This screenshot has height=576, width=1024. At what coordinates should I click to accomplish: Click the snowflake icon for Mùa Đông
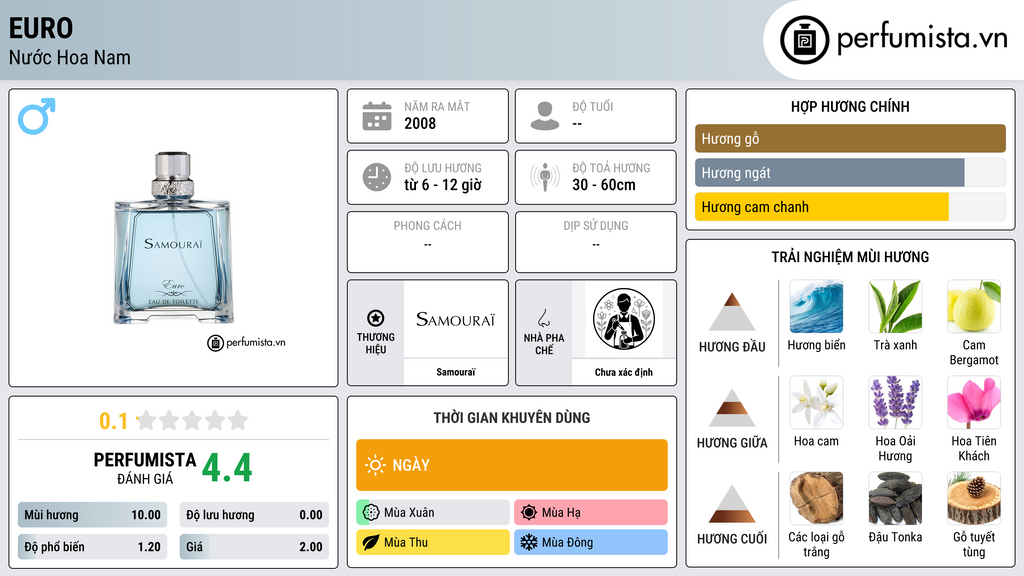coord(529,542)
